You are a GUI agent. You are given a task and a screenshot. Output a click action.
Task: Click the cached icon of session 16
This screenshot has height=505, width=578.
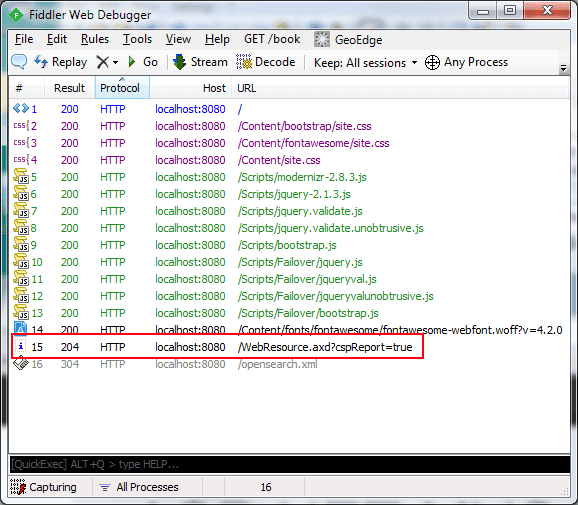coord(21,363)
